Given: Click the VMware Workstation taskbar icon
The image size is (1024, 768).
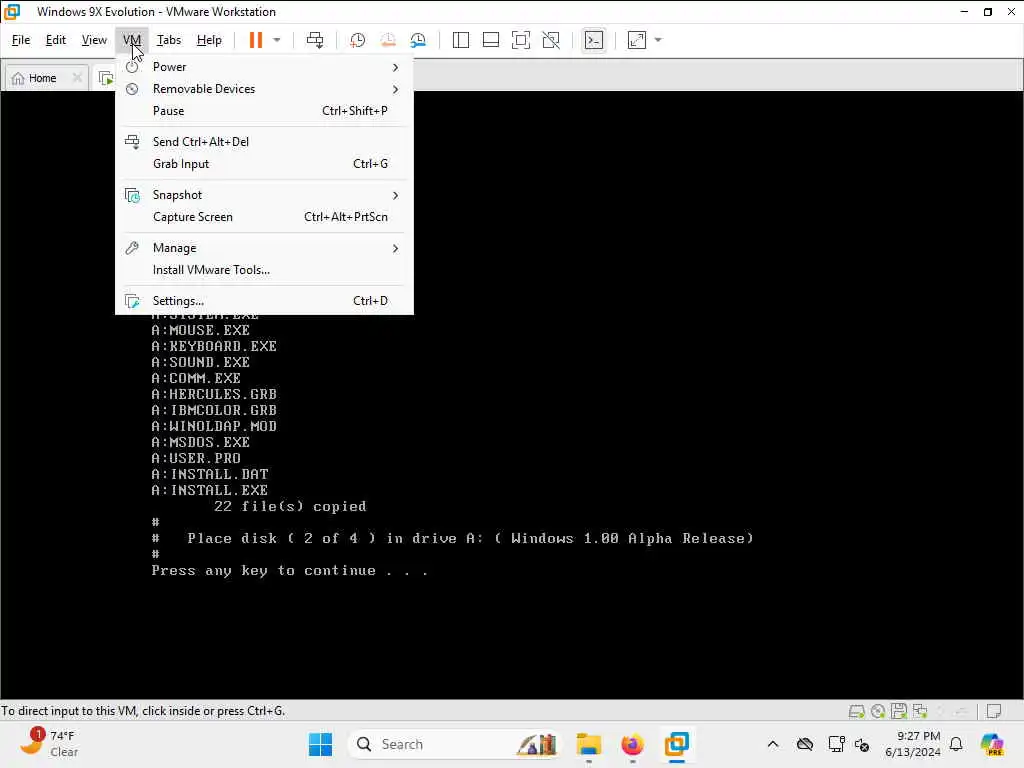Looking at the screenshot, I should coord(677,744).
